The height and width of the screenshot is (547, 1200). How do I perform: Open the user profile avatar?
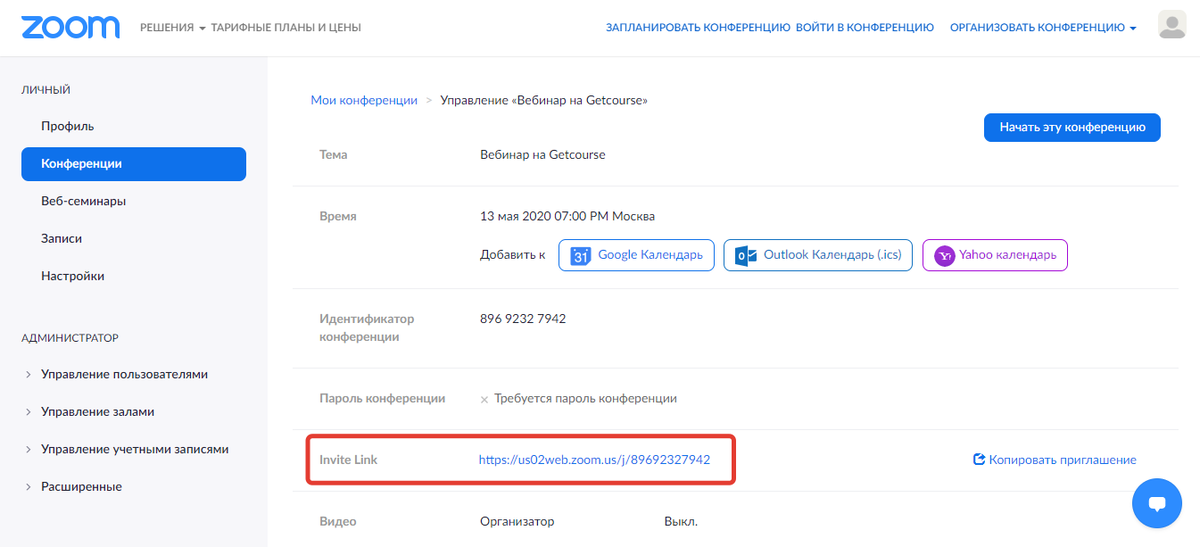tap(1171, 26)
